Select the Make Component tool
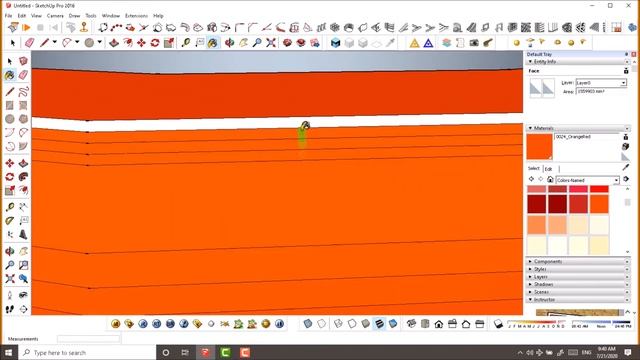 23,61
